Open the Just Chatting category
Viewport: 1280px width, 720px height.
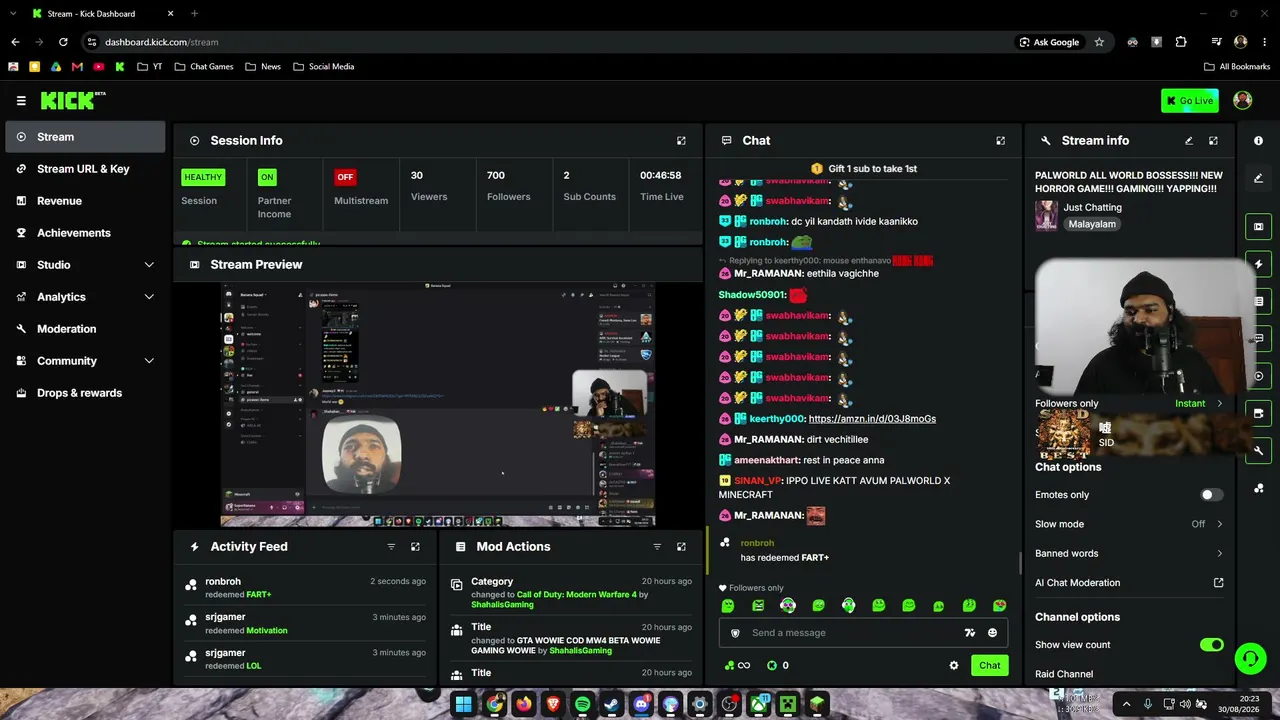1092,208
